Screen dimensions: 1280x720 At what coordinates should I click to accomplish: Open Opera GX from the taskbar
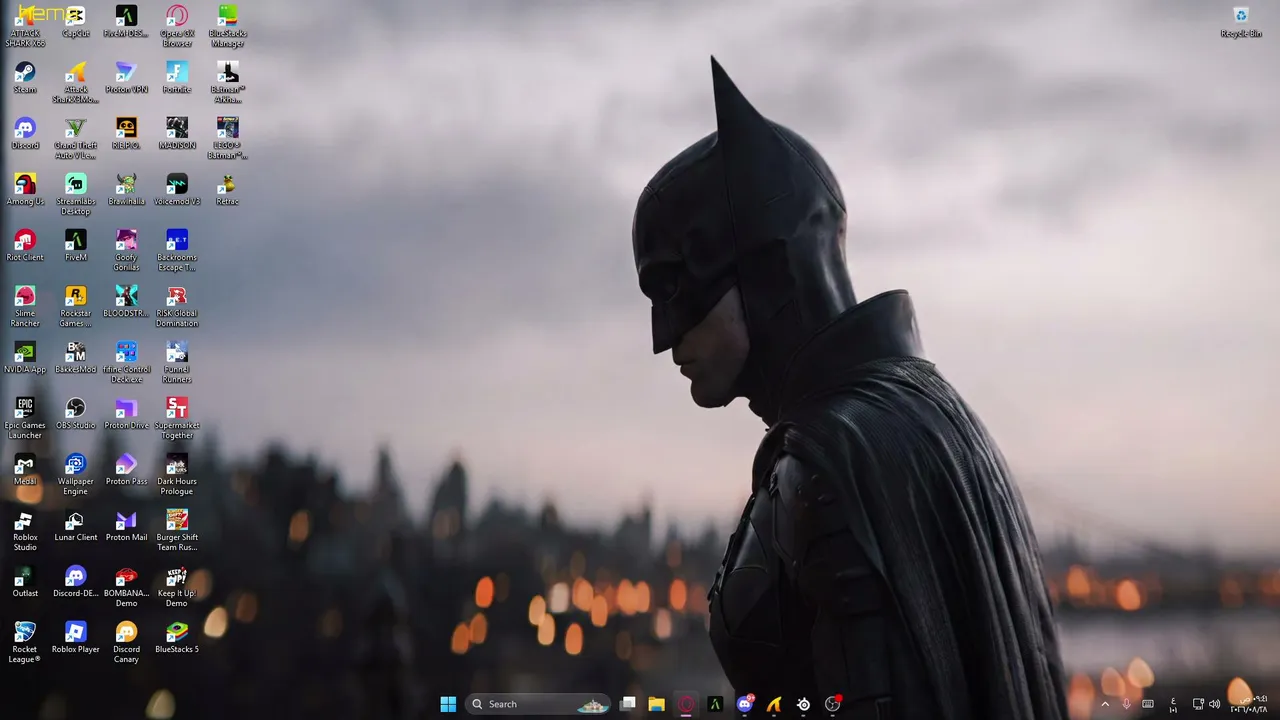[686, 704]
